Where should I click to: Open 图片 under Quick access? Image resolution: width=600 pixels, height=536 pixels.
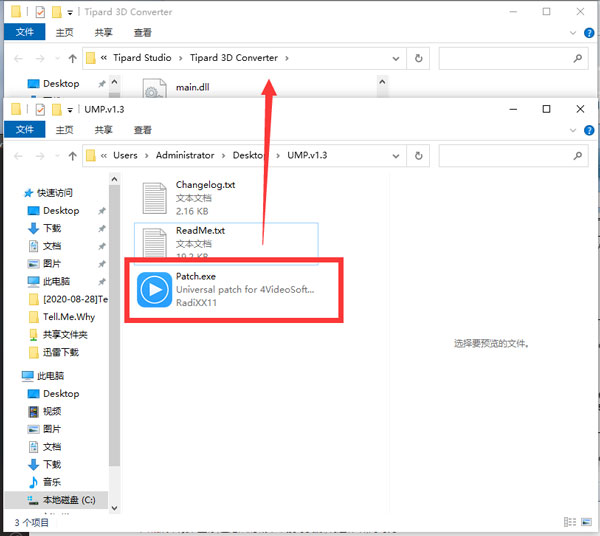(52, 264)
